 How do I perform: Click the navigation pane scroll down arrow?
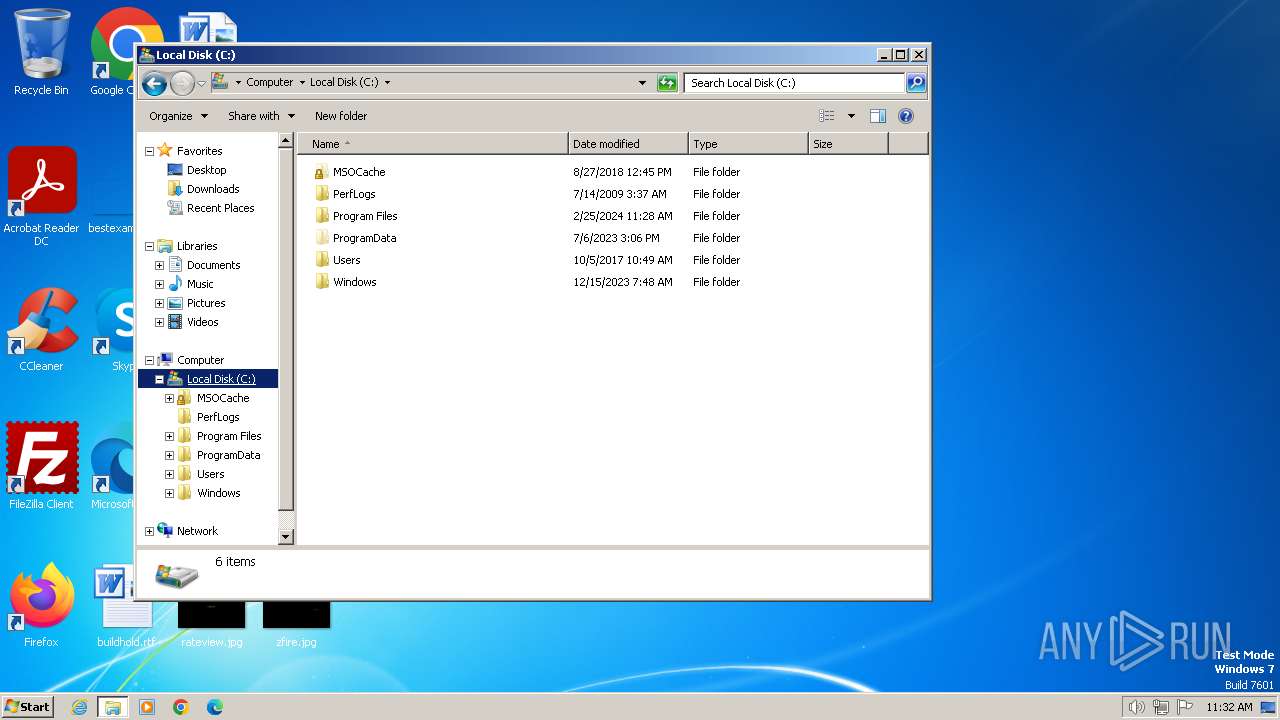pos(285,537)
